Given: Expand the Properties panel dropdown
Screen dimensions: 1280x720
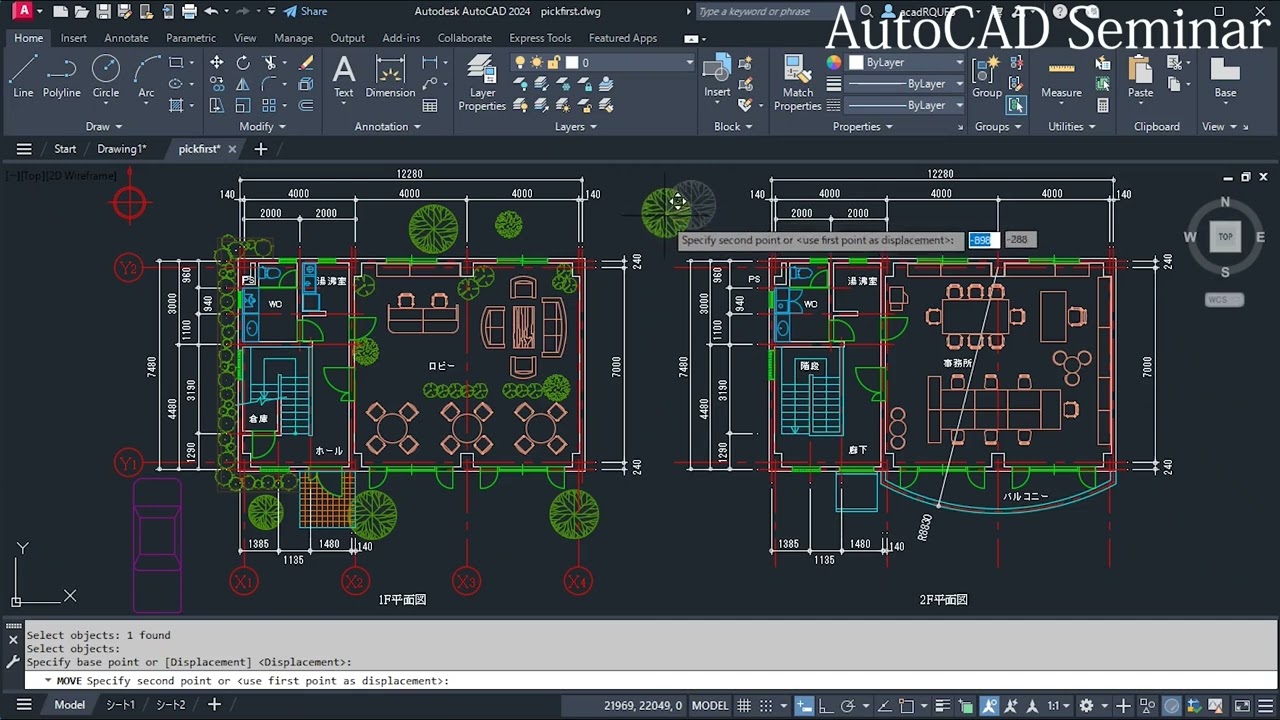Looking at the screenshot, I should coord(863,127).
